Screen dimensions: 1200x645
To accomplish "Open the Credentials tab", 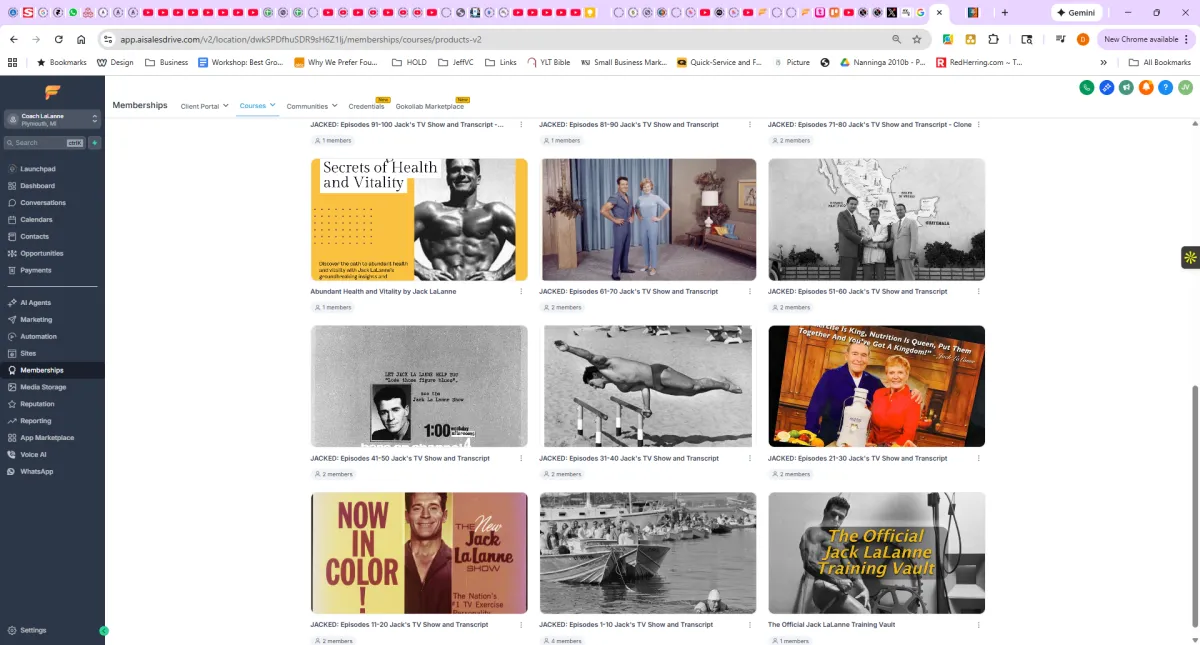I will click(366, 106).
